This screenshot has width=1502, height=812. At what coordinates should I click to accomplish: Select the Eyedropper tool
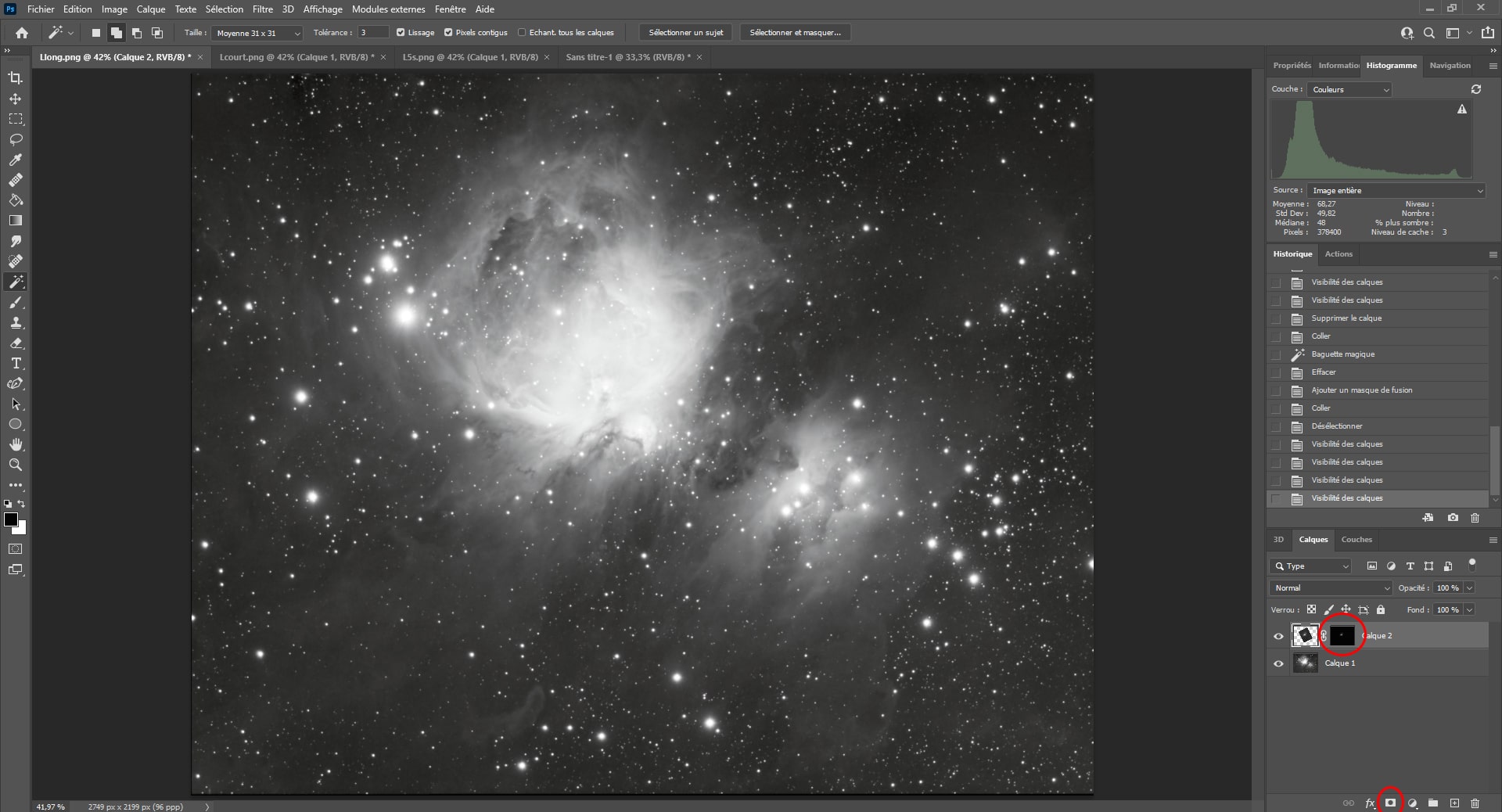pos(16,160)
